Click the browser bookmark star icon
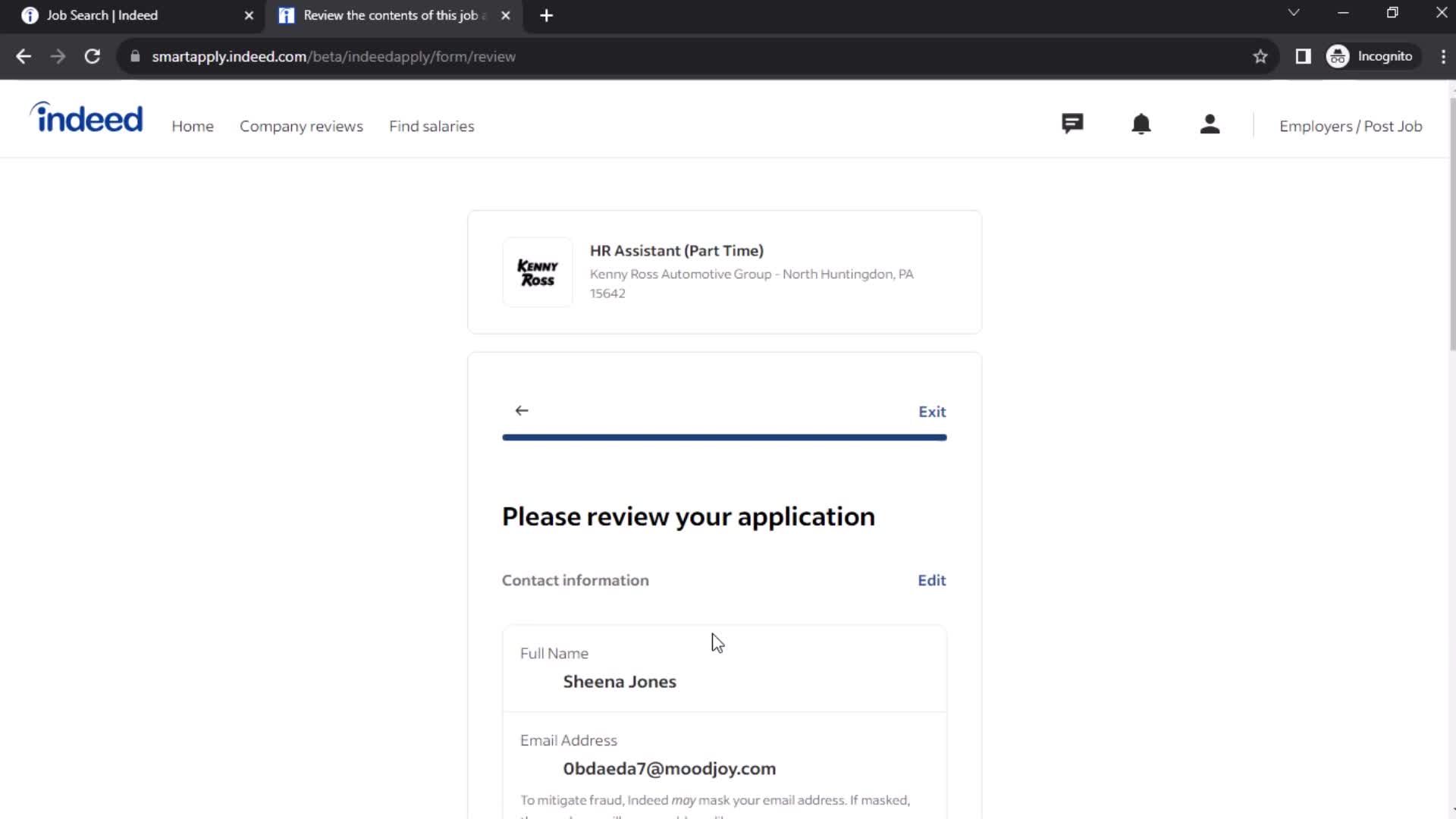1456x819 pixels. click(x=1260, y=56)
